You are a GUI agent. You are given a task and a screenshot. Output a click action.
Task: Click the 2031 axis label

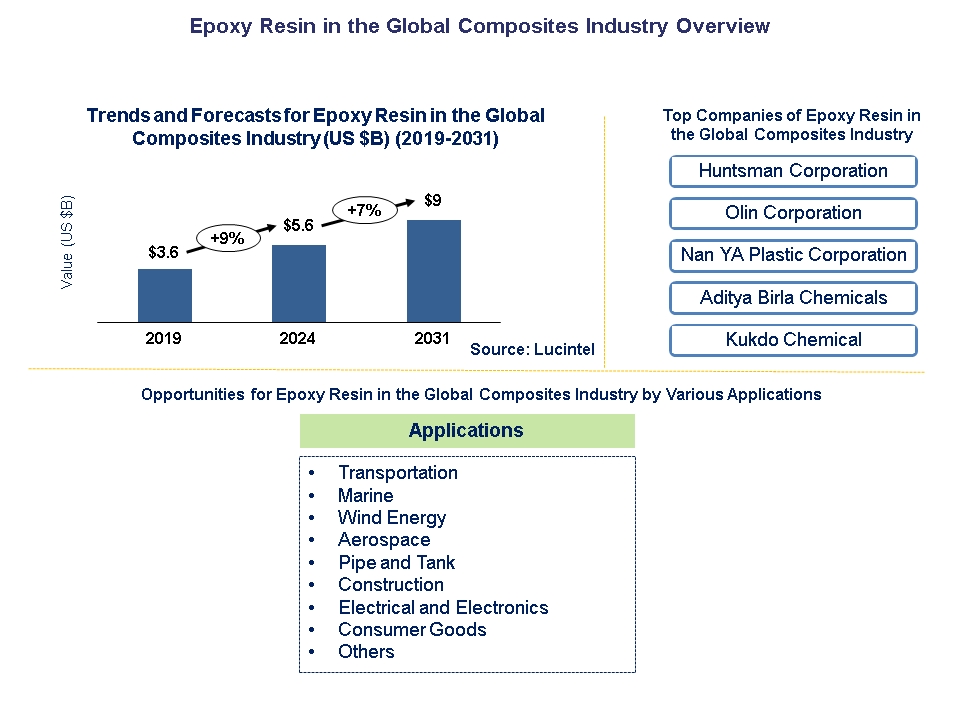coord(432,338)
